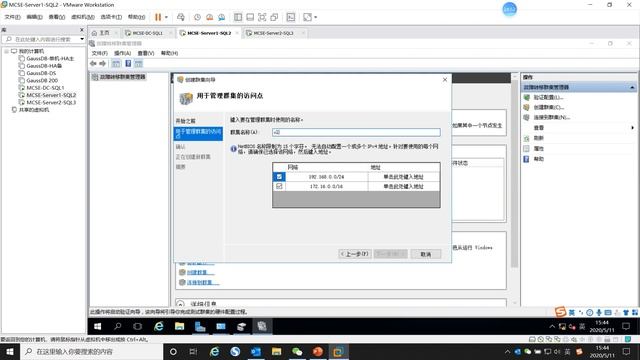Open VMware 文件(F) menu
Screen dimensions: 640x360
tap(12, 17)
